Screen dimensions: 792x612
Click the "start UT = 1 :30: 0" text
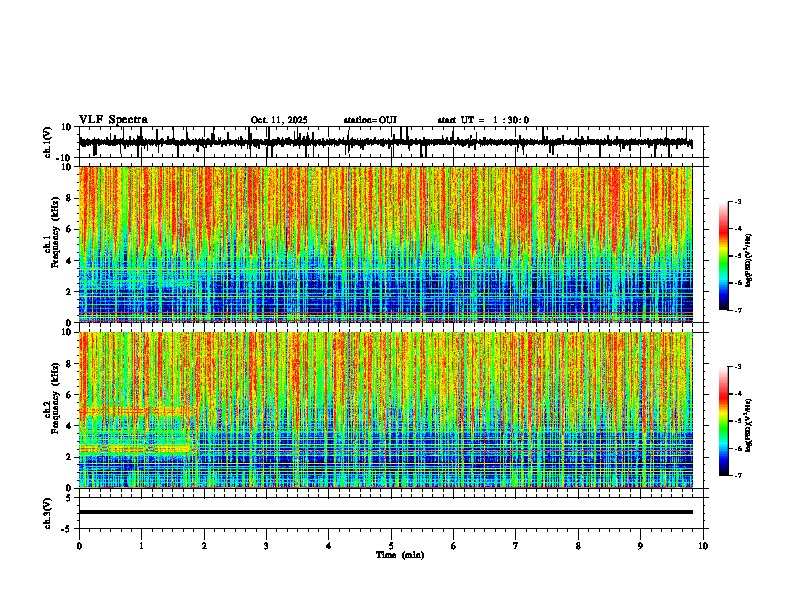pyautogui.click(x=483, y=120)
